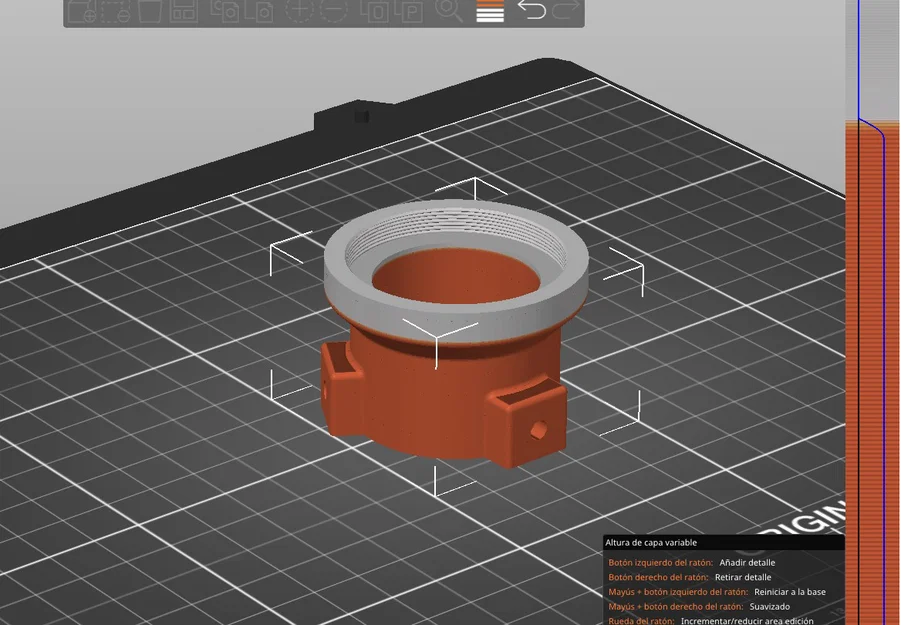The image size is (901, 625).
Task: Click the "Rueda del ratón:" label
Action: pos(641,620)
